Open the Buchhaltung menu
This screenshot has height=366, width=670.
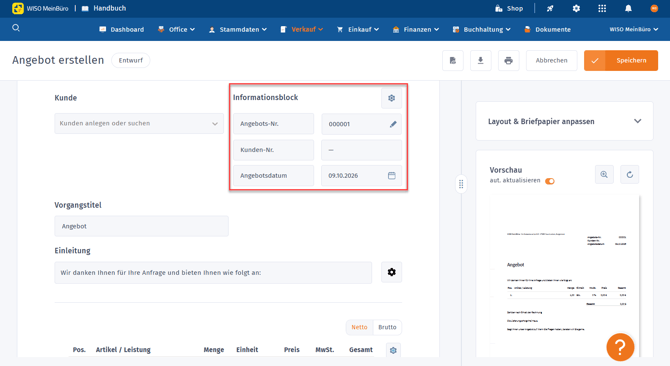click(x=482, y=29)
